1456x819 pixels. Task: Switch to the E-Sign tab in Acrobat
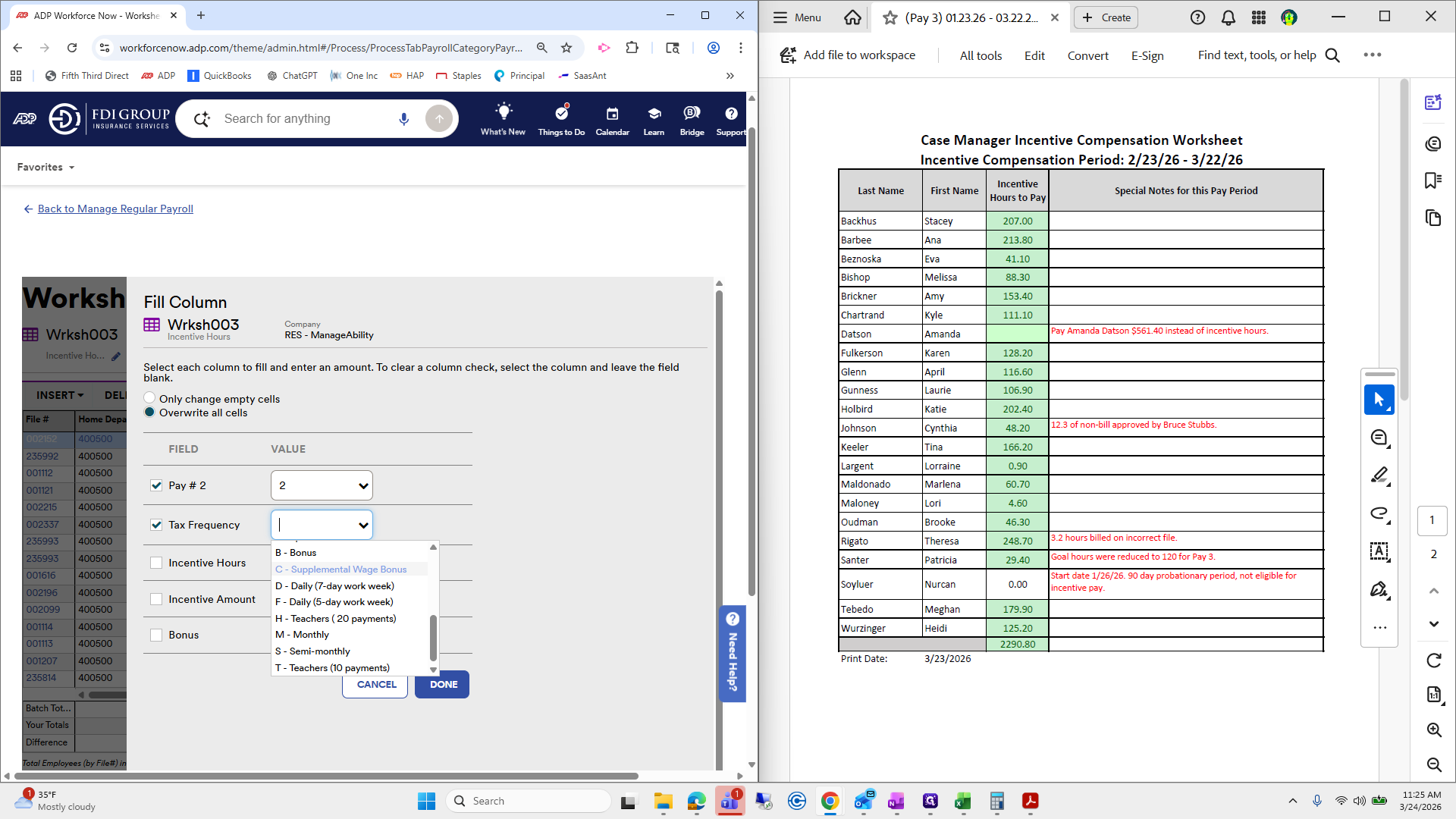(1147, 55)
